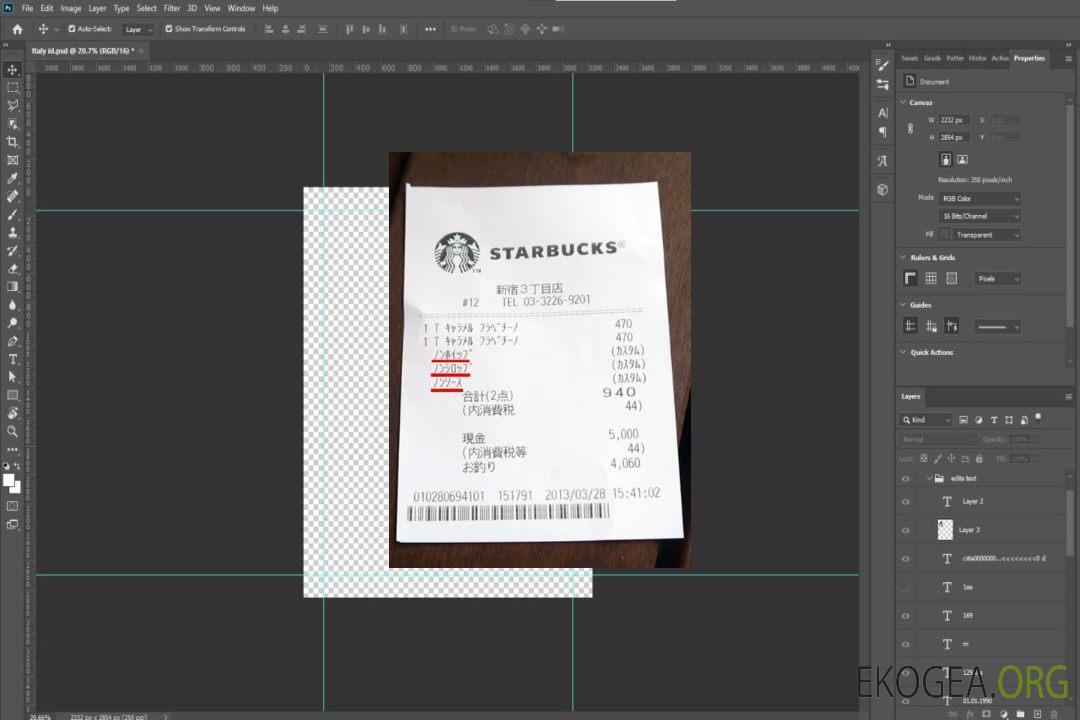
Task: Hide Layer 2 via eye icon
Action: [906, 502]
